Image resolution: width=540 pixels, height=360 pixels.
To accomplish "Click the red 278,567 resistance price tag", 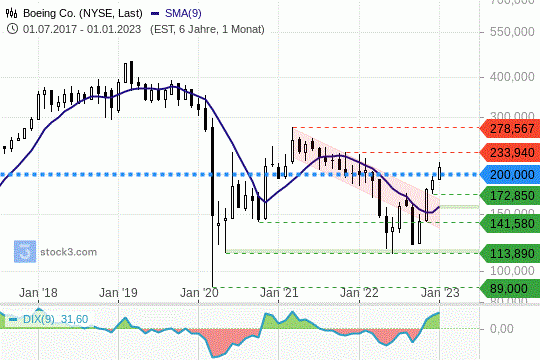I will point(510,129).
